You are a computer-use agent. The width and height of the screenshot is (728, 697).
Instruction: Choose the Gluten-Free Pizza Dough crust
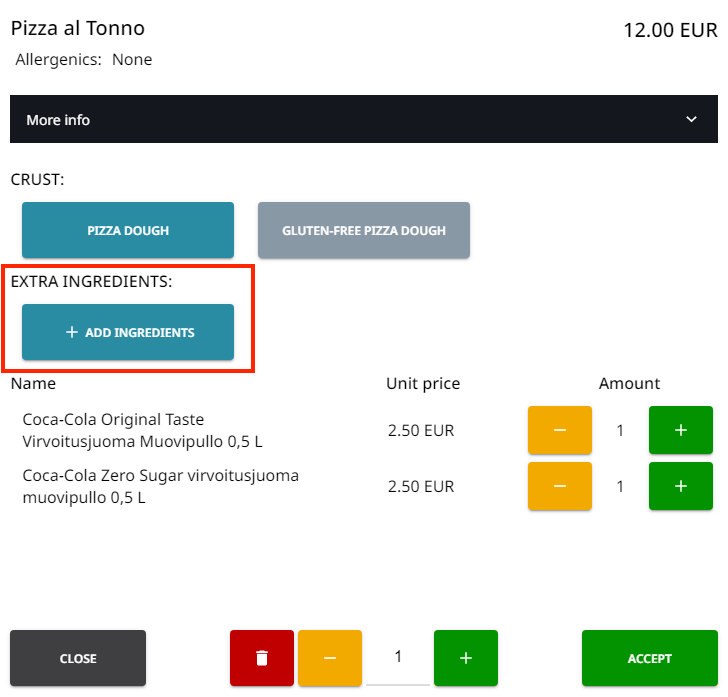pyautogui.click(x=363, y=230)
